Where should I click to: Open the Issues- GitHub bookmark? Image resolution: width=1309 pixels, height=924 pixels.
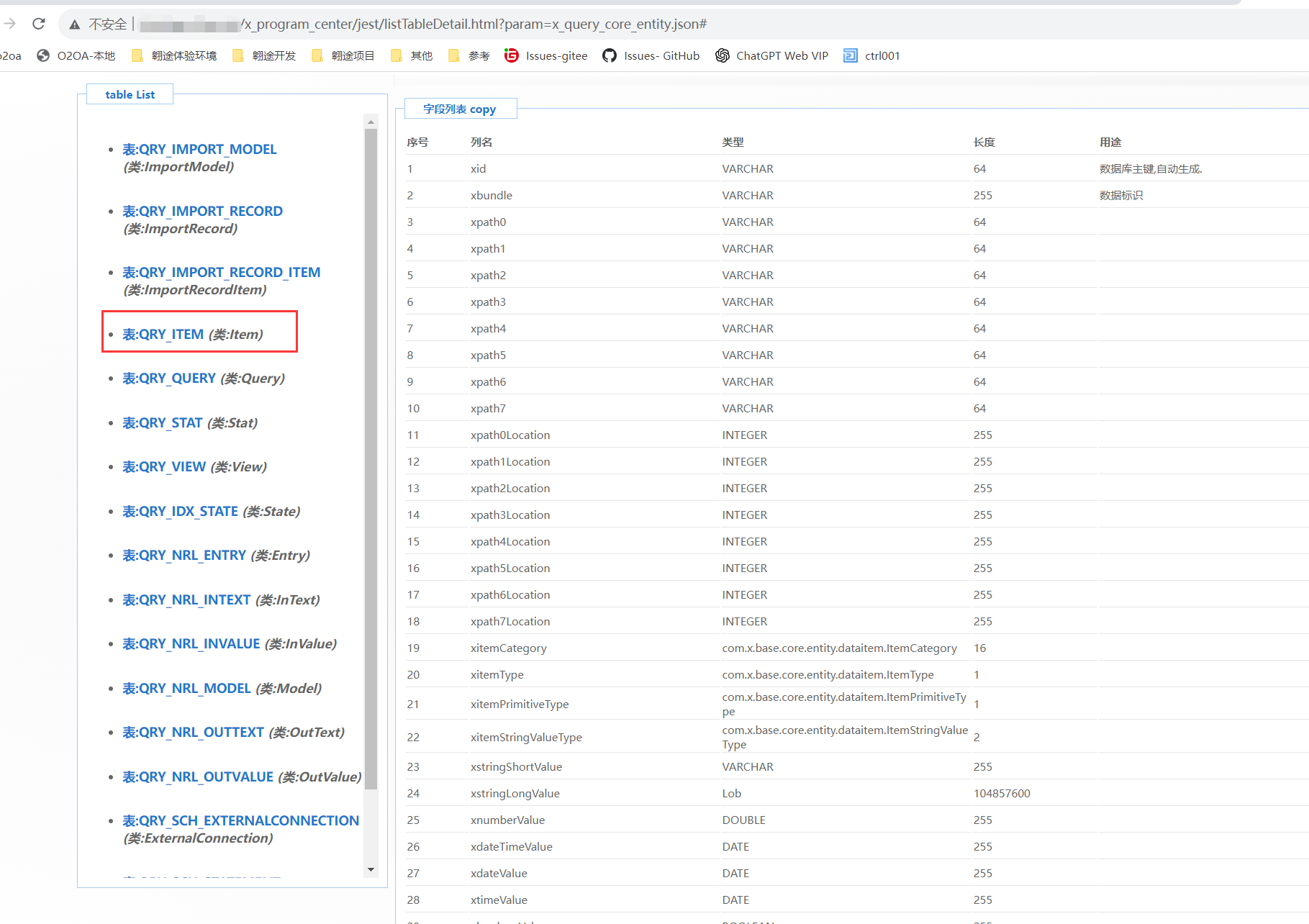(x=651, y=55)
